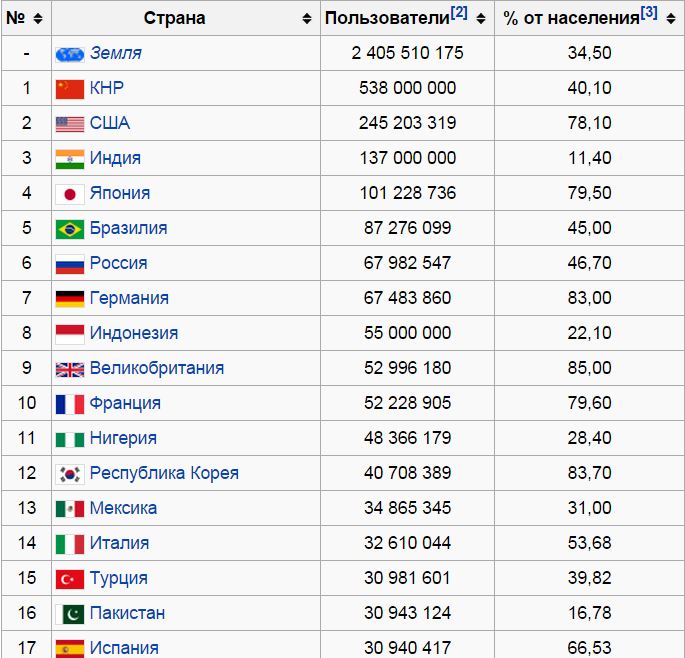The width and height of the screenshot is (685, 658).
Task: Sort table by Страна column arrows
Action: (x=307, y=18)
